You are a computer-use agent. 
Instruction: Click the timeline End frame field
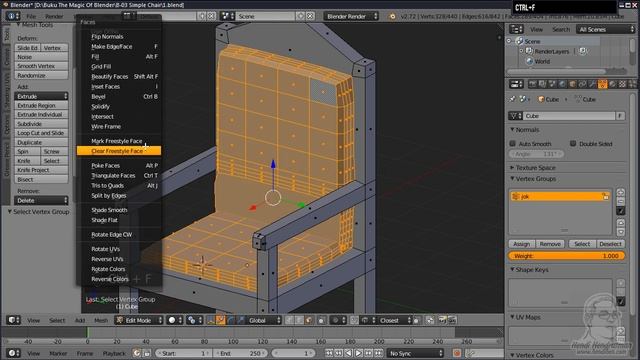click(241, 353)
